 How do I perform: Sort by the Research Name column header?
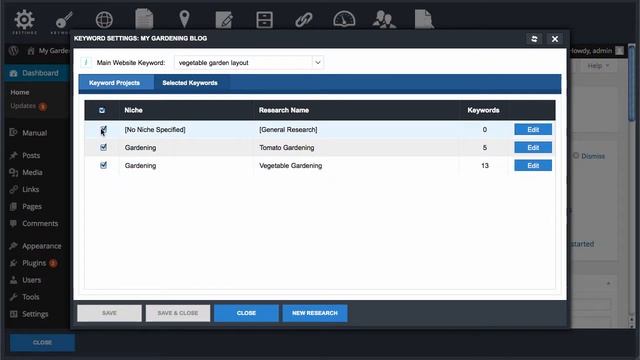coord(284,110)
